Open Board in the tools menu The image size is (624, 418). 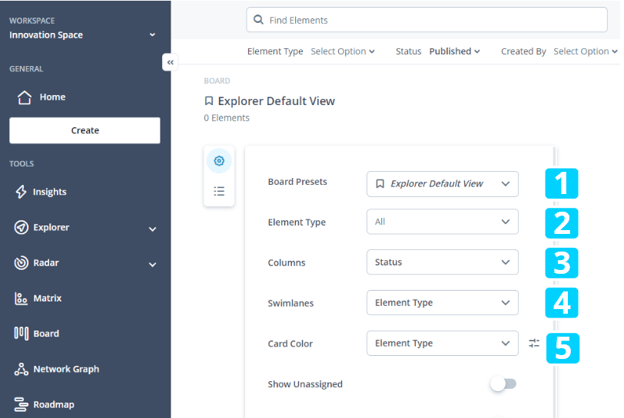(45, 334)
